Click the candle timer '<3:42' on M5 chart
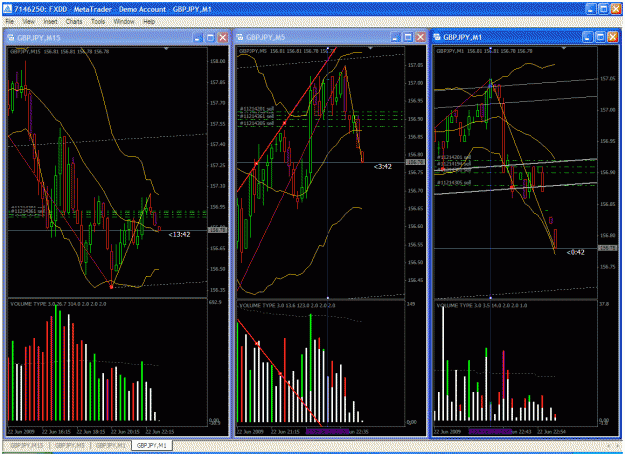The image size is (625, 454). point(383,167)
